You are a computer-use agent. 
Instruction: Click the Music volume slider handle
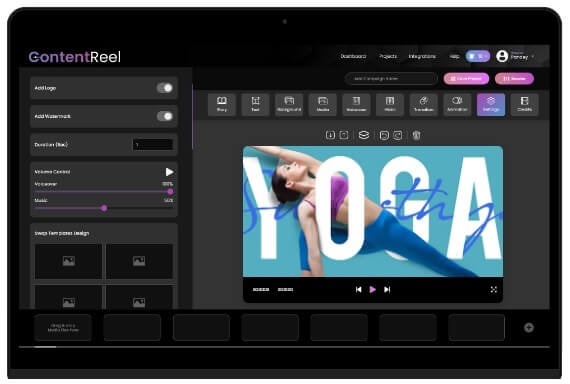click(x=104, y=208)
